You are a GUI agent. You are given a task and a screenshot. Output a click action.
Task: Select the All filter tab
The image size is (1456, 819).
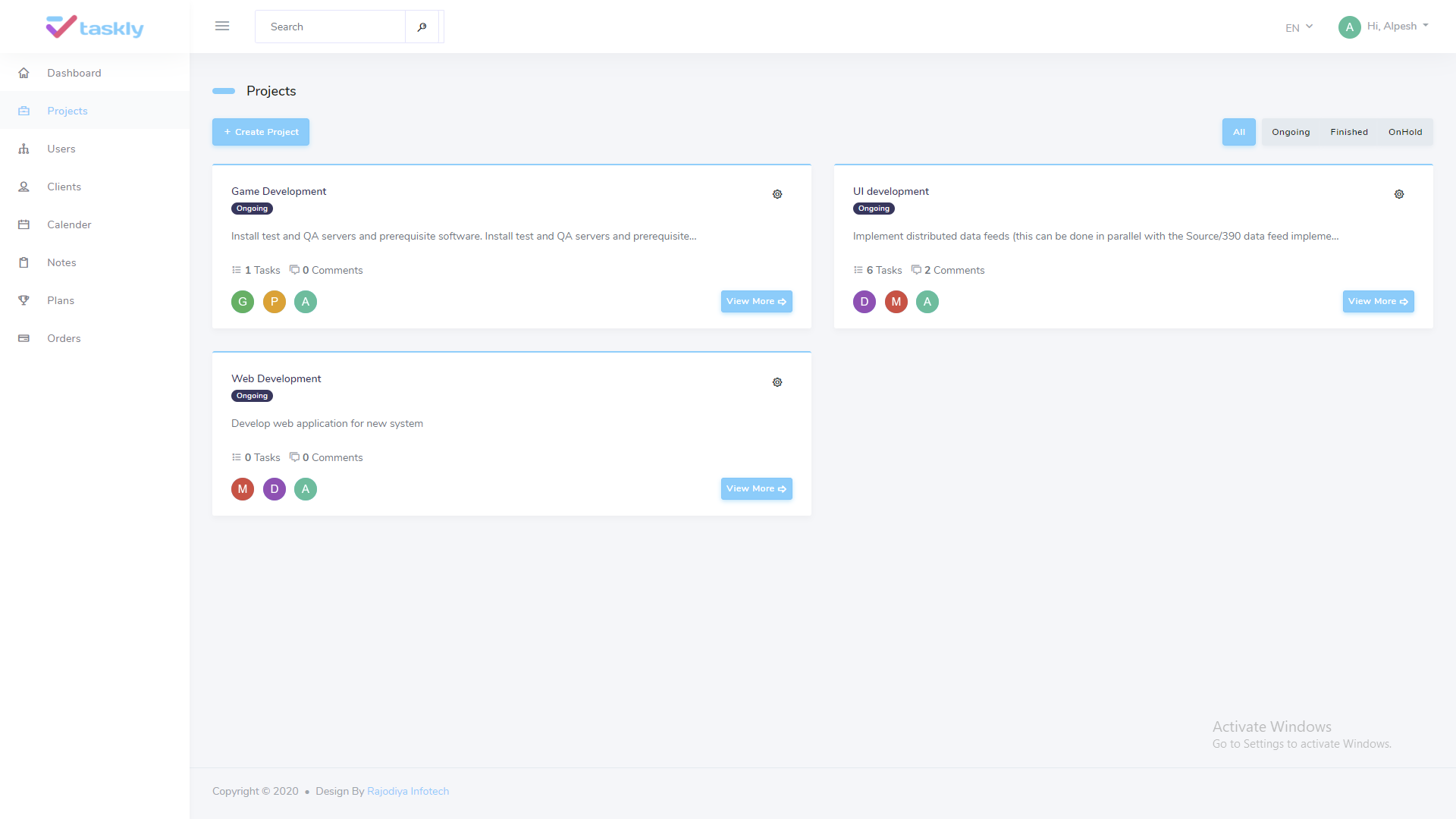[1239, 132]
